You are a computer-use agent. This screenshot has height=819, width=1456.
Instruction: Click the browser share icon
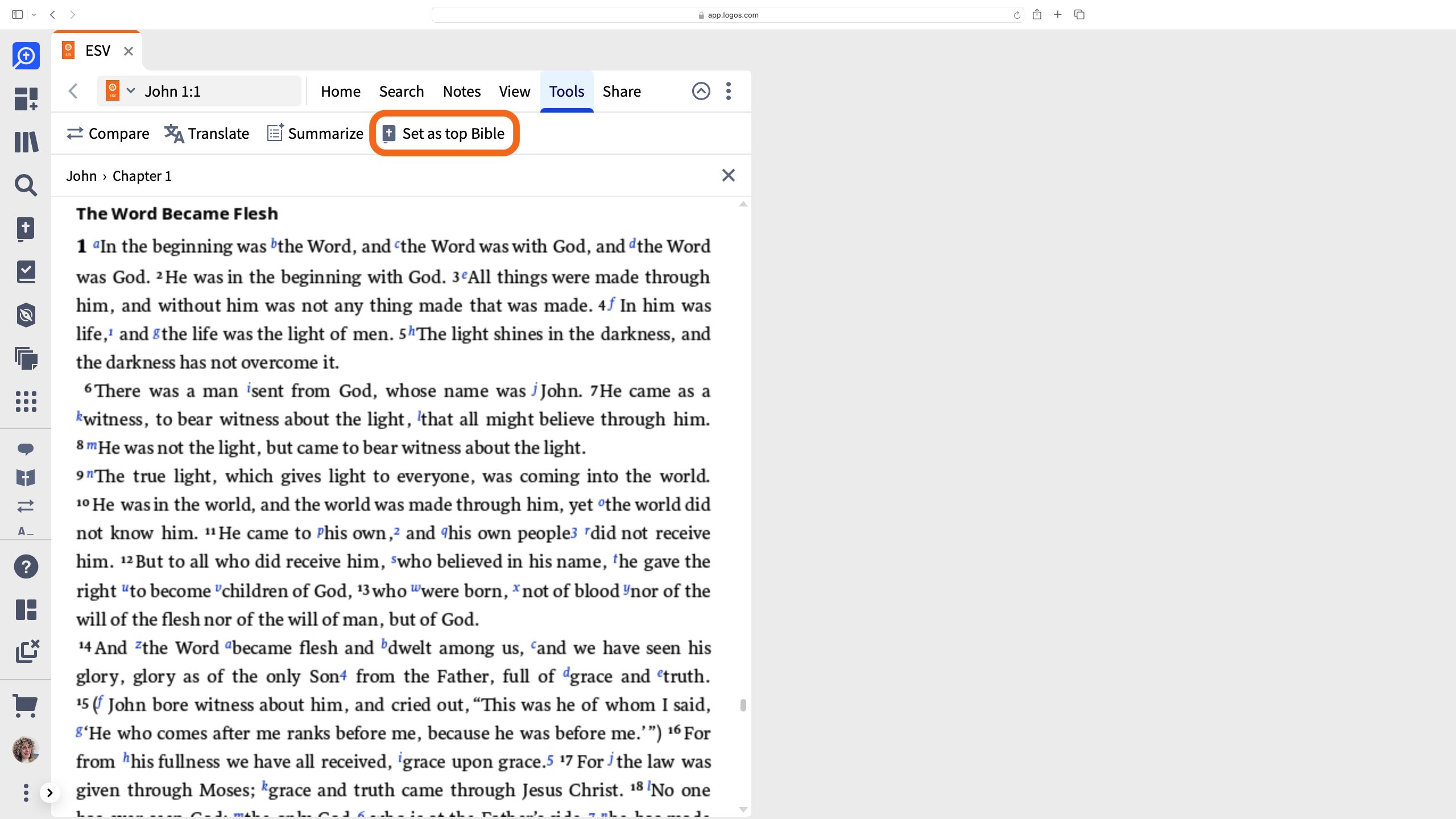tap(1037, 15)
